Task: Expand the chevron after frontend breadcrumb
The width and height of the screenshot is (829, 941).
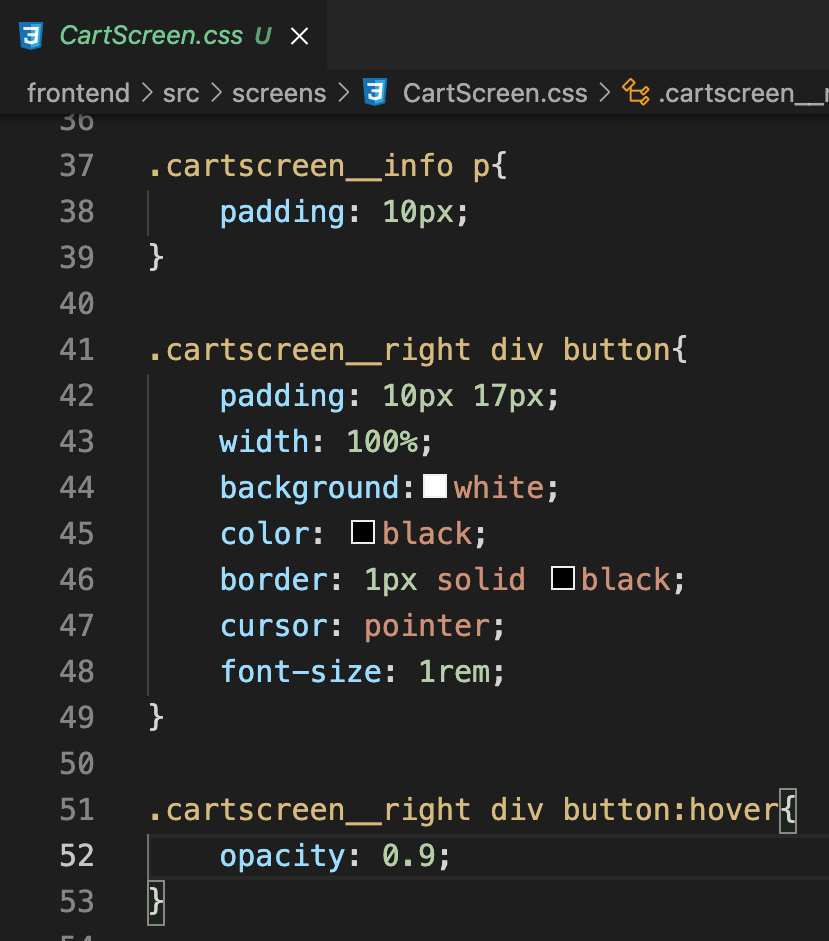Action: pos(146,93)
